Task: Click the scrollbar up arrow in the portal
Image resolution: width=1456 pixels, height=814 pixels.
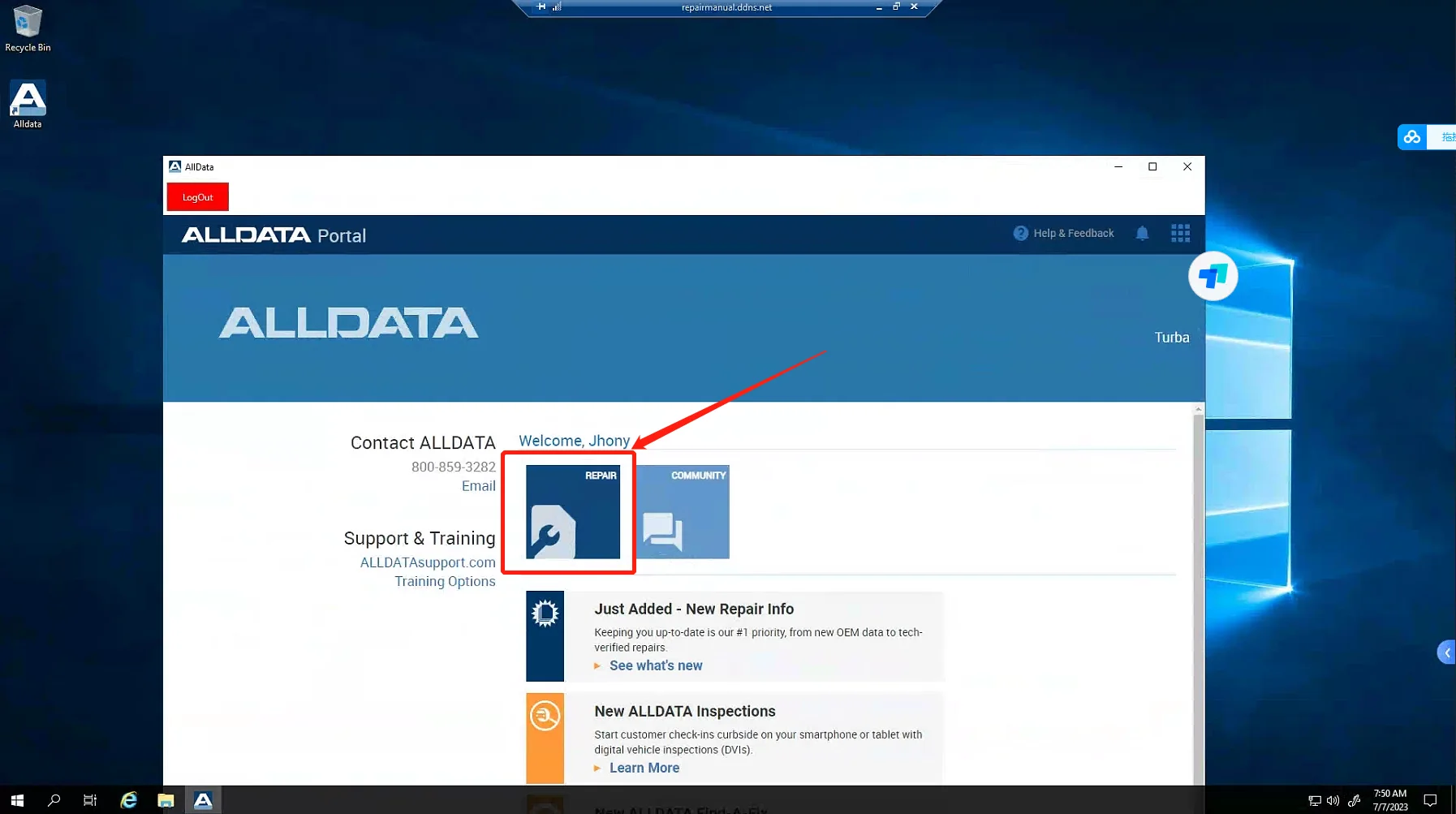Action: [x=1198, y=409]
